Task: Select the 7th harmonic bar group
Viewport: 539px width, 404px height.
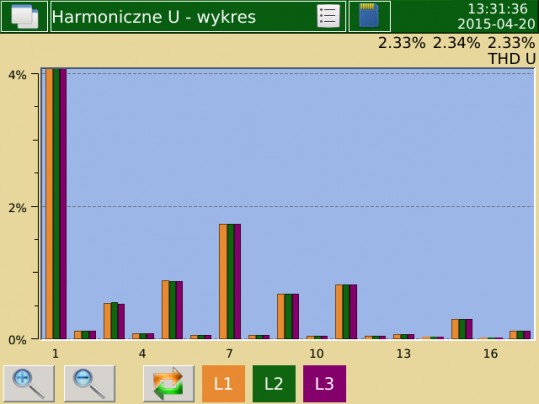Action: click(x=230, y=281)
